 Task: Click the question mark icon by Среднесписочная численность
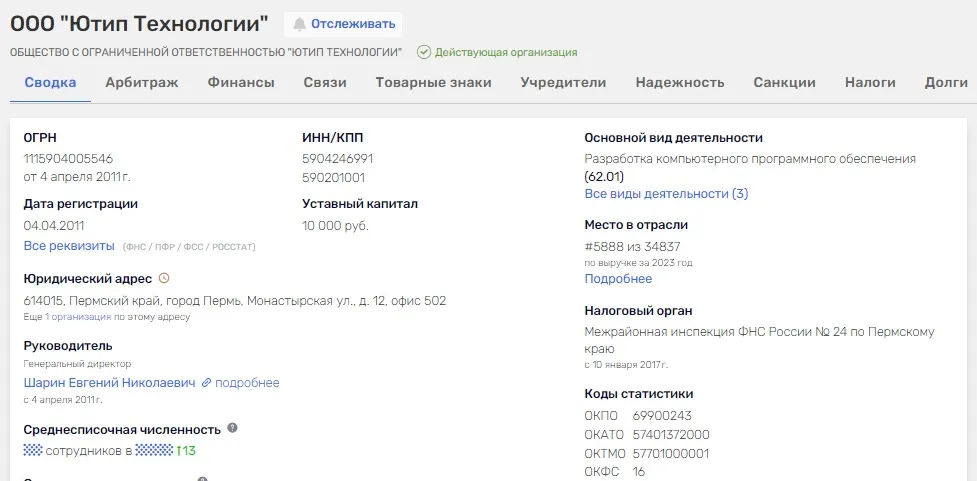232,428
